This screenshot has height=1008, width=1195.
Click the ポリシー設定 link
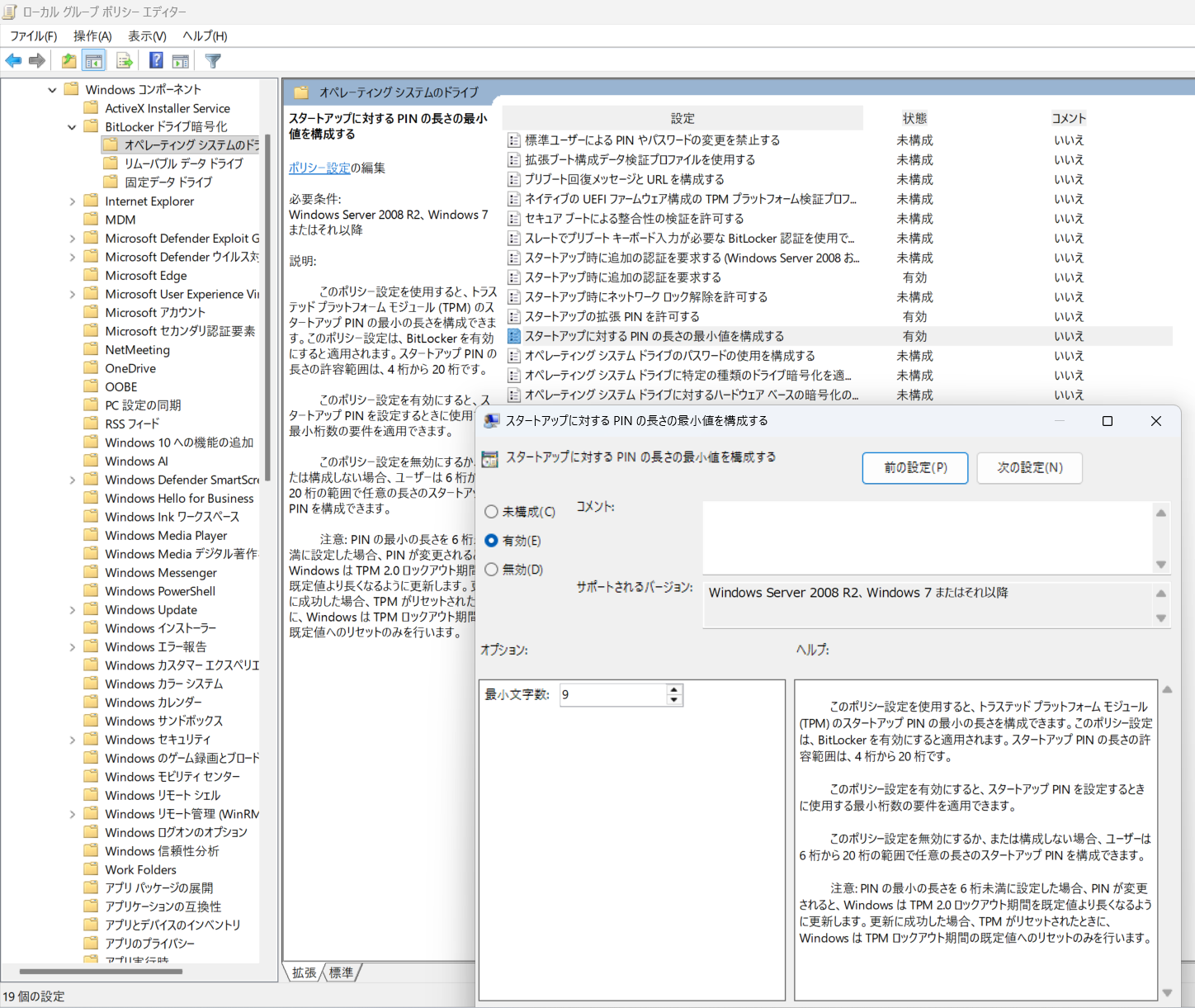pyautogui.click(x=319, y=168)
